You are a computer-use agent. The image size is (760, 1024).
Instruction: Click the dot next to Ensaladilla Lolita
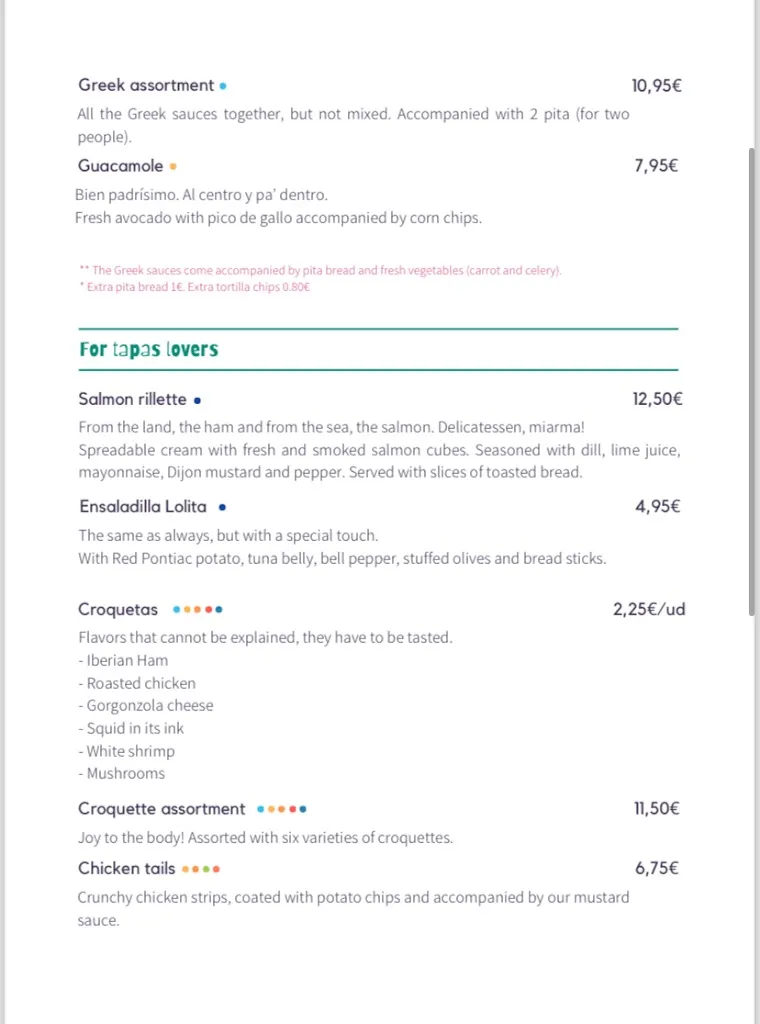221,507
